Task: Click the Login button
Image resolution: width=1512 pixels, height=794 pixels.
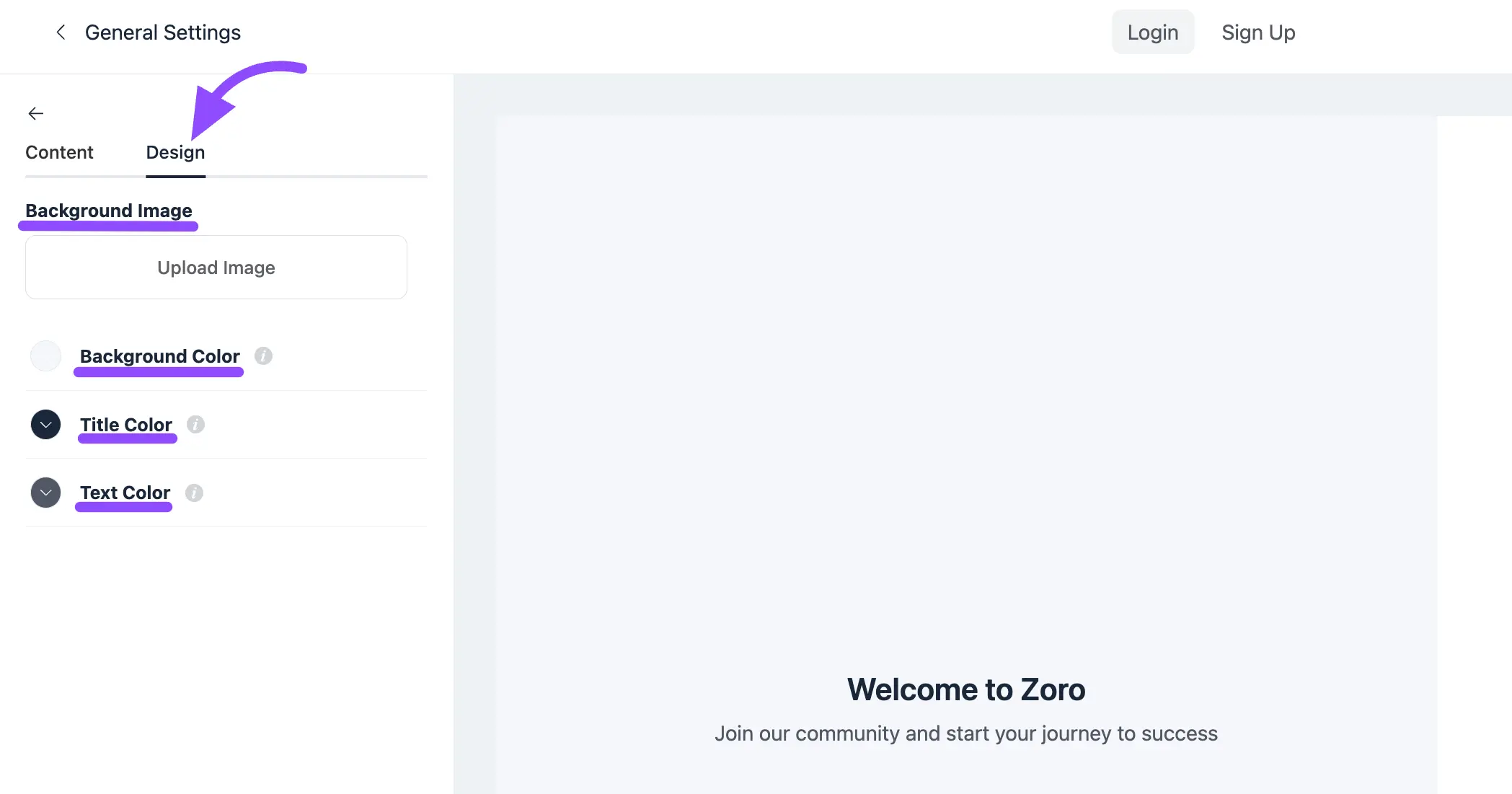Action: (1153, 32)
